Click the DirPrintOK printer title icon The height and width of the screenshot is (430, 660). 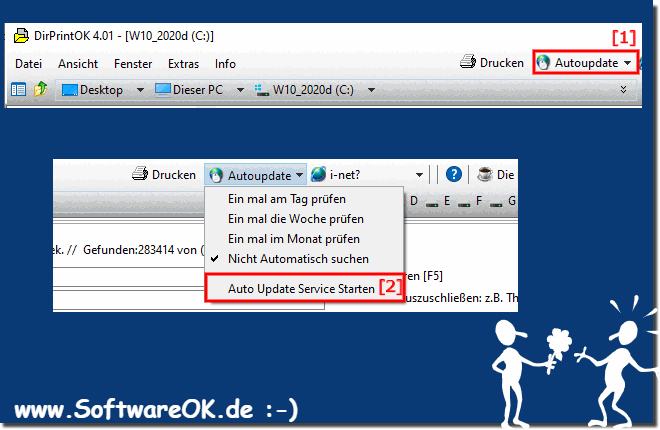[21, 36]
